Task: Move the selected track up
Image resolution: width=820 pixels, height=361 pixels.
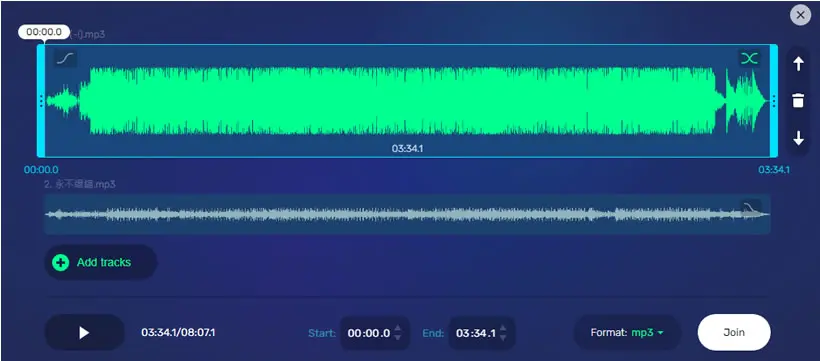Action: point(798,64)
